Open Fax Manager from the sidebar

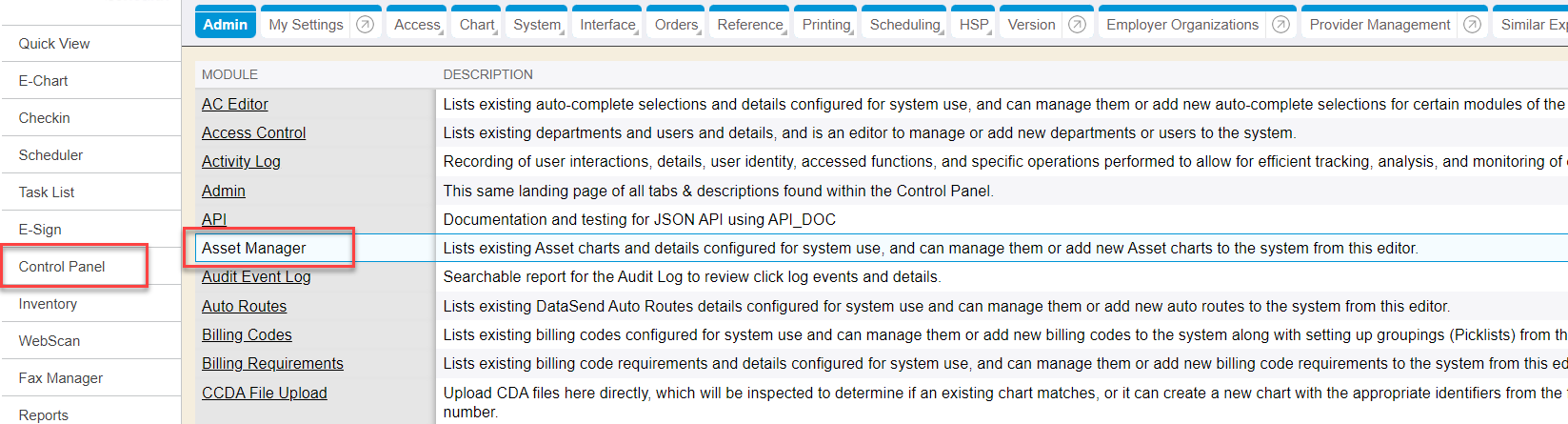tap(61, 378)
